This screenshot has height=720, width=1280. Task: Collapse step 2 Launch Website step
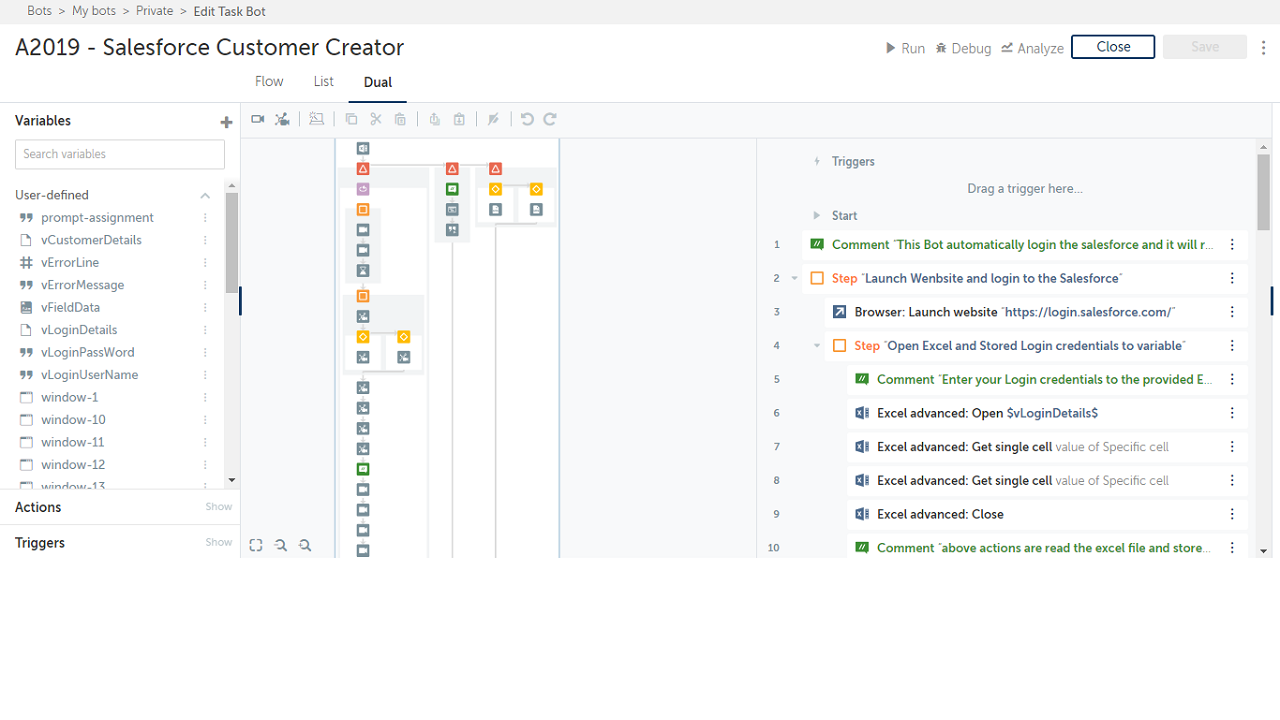pos(795,279)
